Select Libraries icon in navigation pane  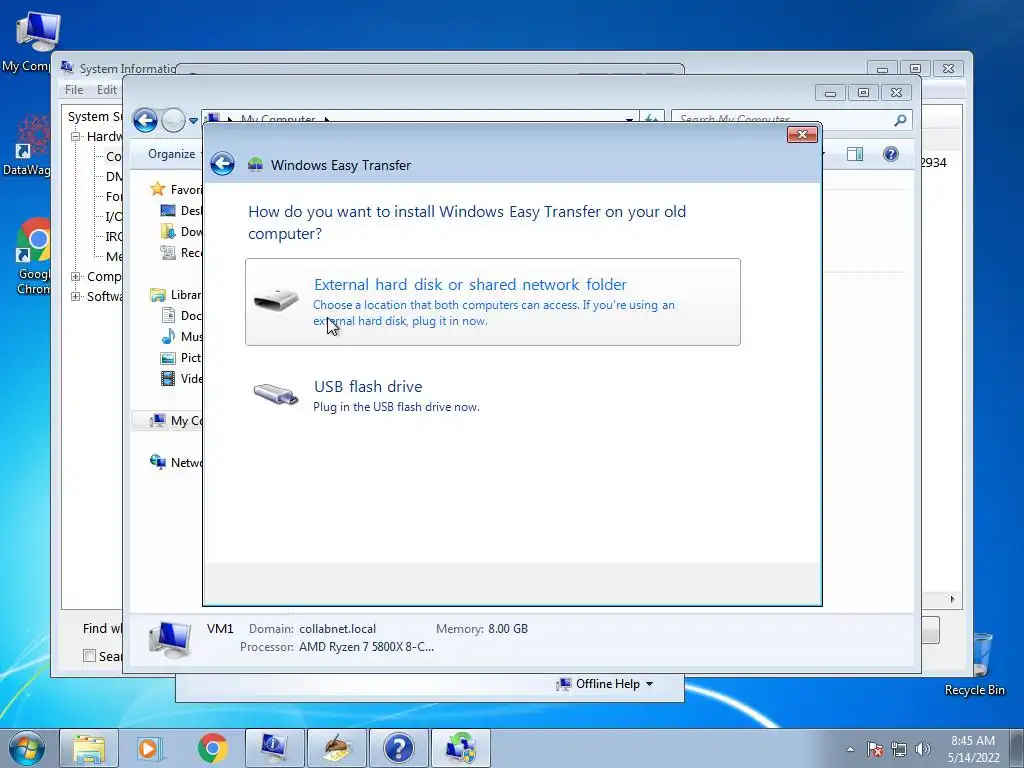(157, 295)
